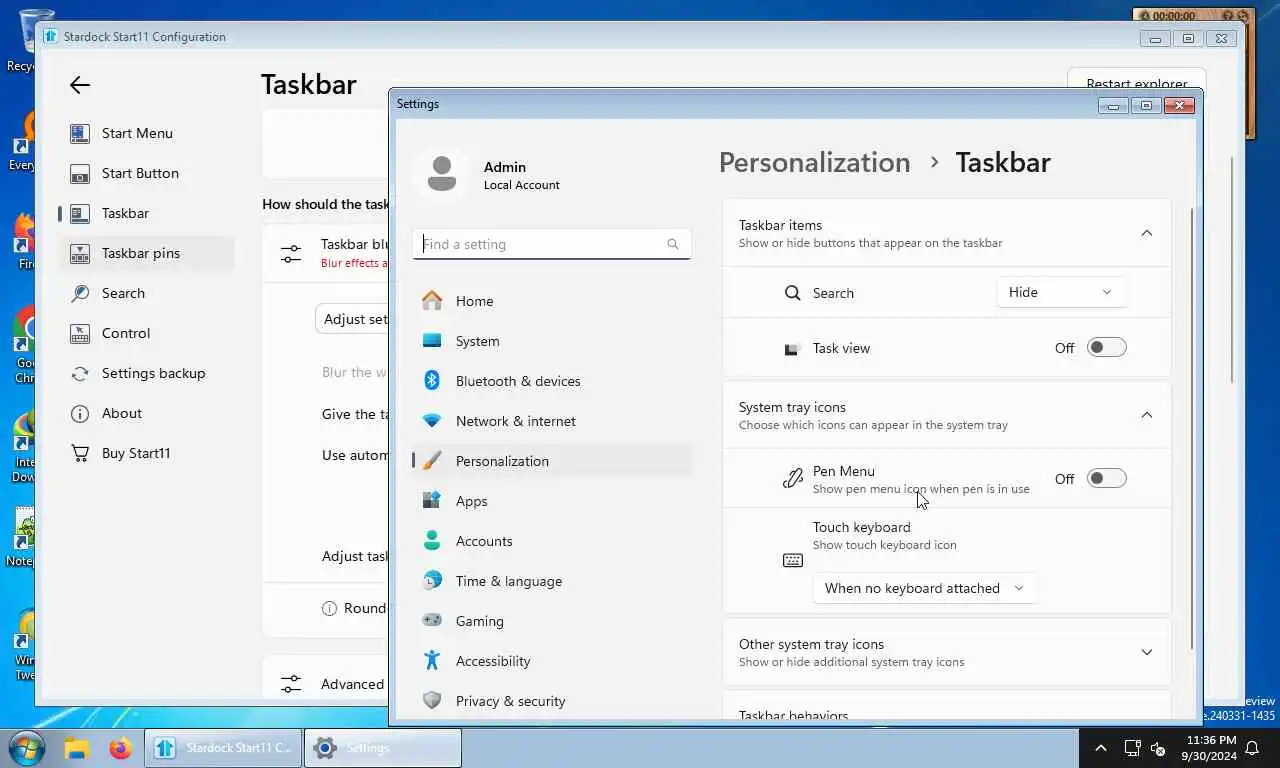This screenshot has height=768, width=1280.
Task: Click Gaming controller icon in Settings
Action: 432,620
